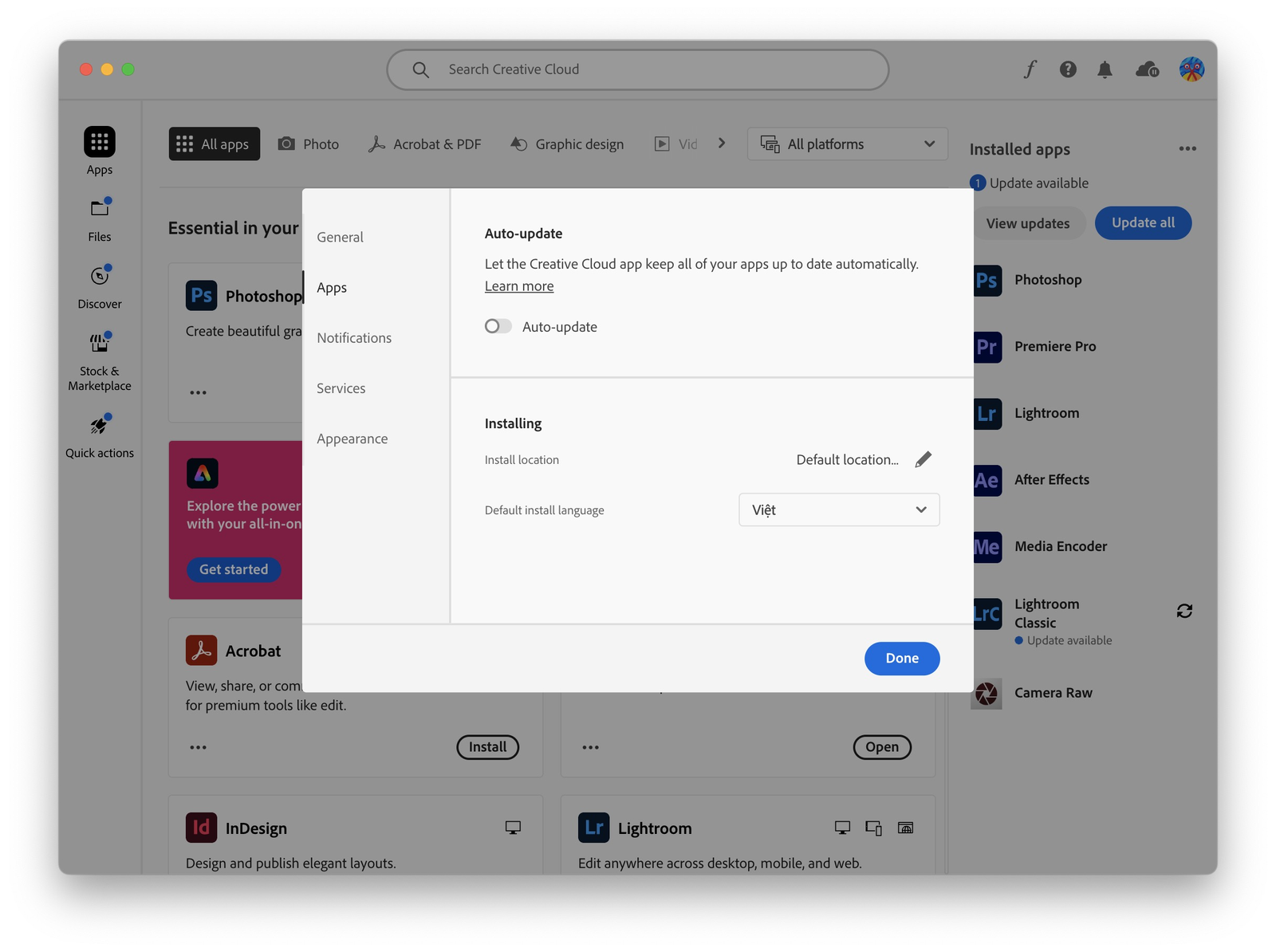The image size is (1276, 952).
Task: Select Camera Raw icon in Installed apps
Action: tap(987, 694)
